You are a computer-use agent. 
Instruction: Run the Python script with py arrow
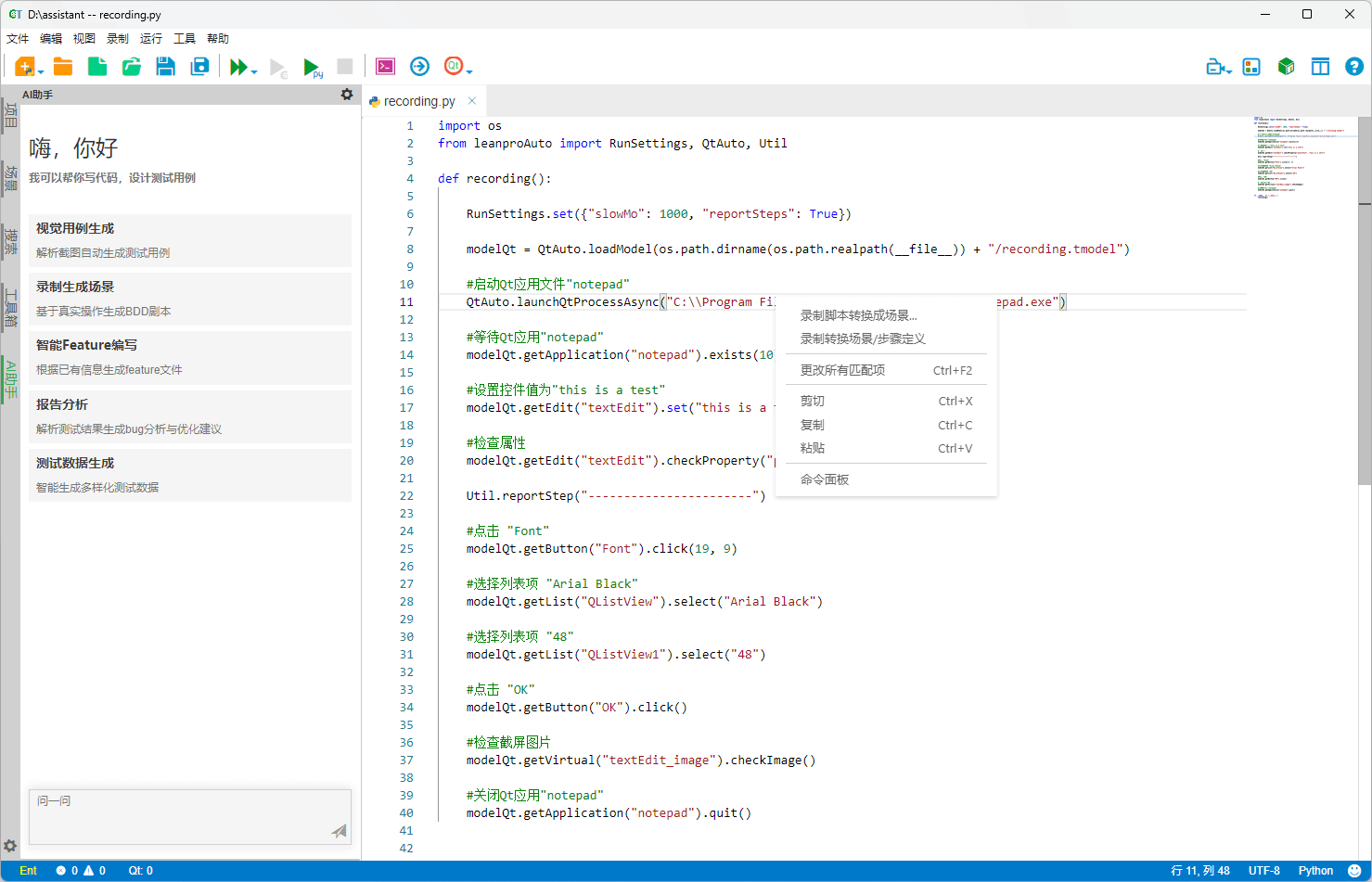click(x=313, y=67)
